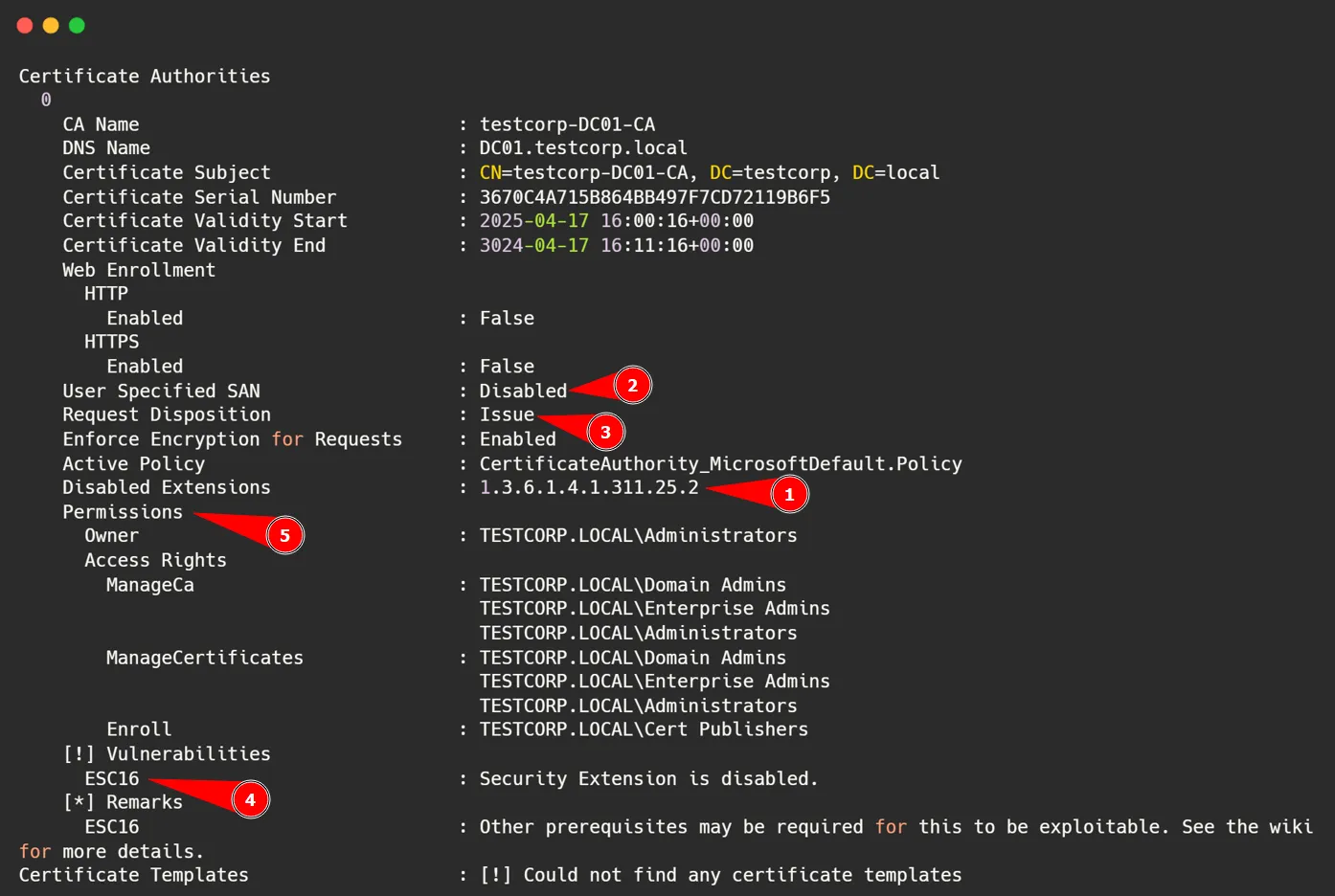Click the yellow minimize window button
The width and height of the screenshot is (1335, 896).
point(51,26)
